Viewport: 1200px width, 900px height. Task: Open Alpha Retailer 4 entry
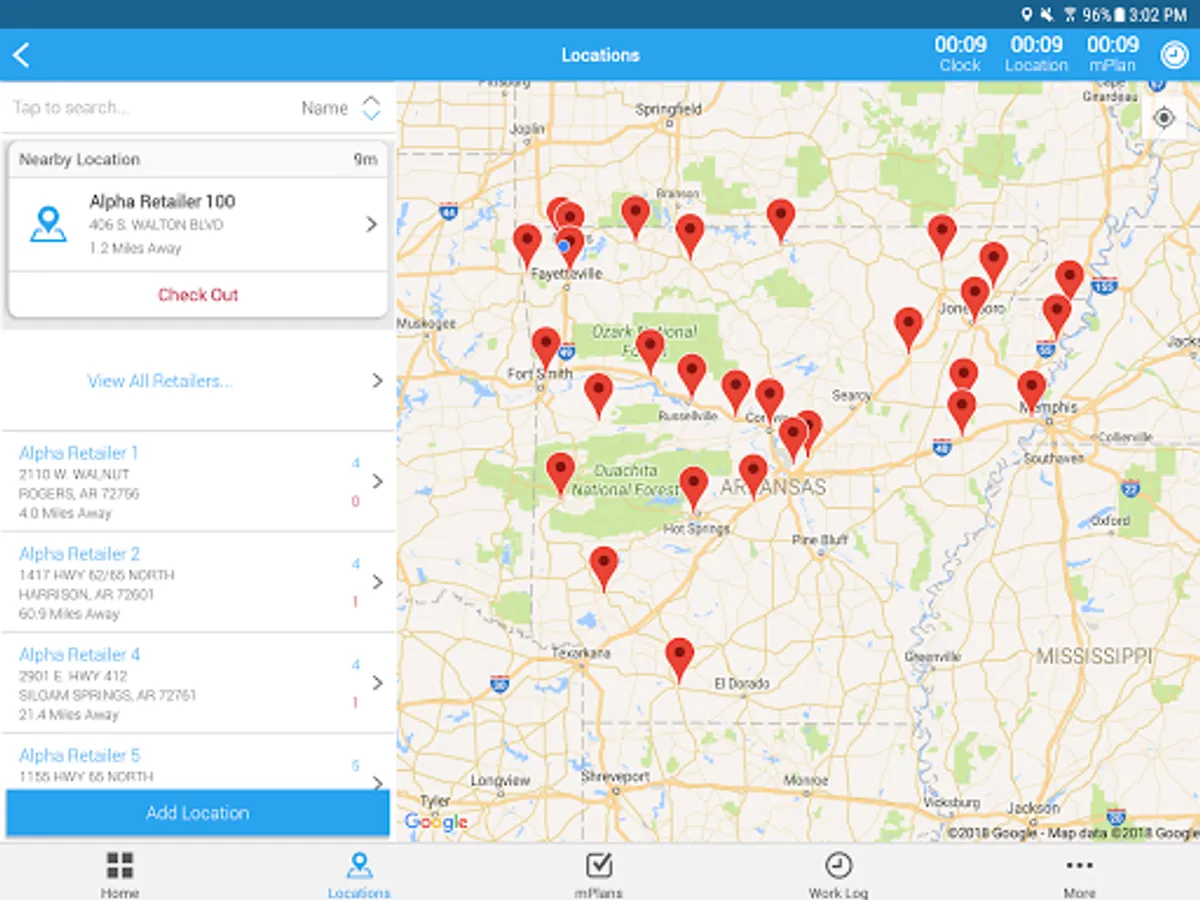pyautogui.click(x=198, y=684)
